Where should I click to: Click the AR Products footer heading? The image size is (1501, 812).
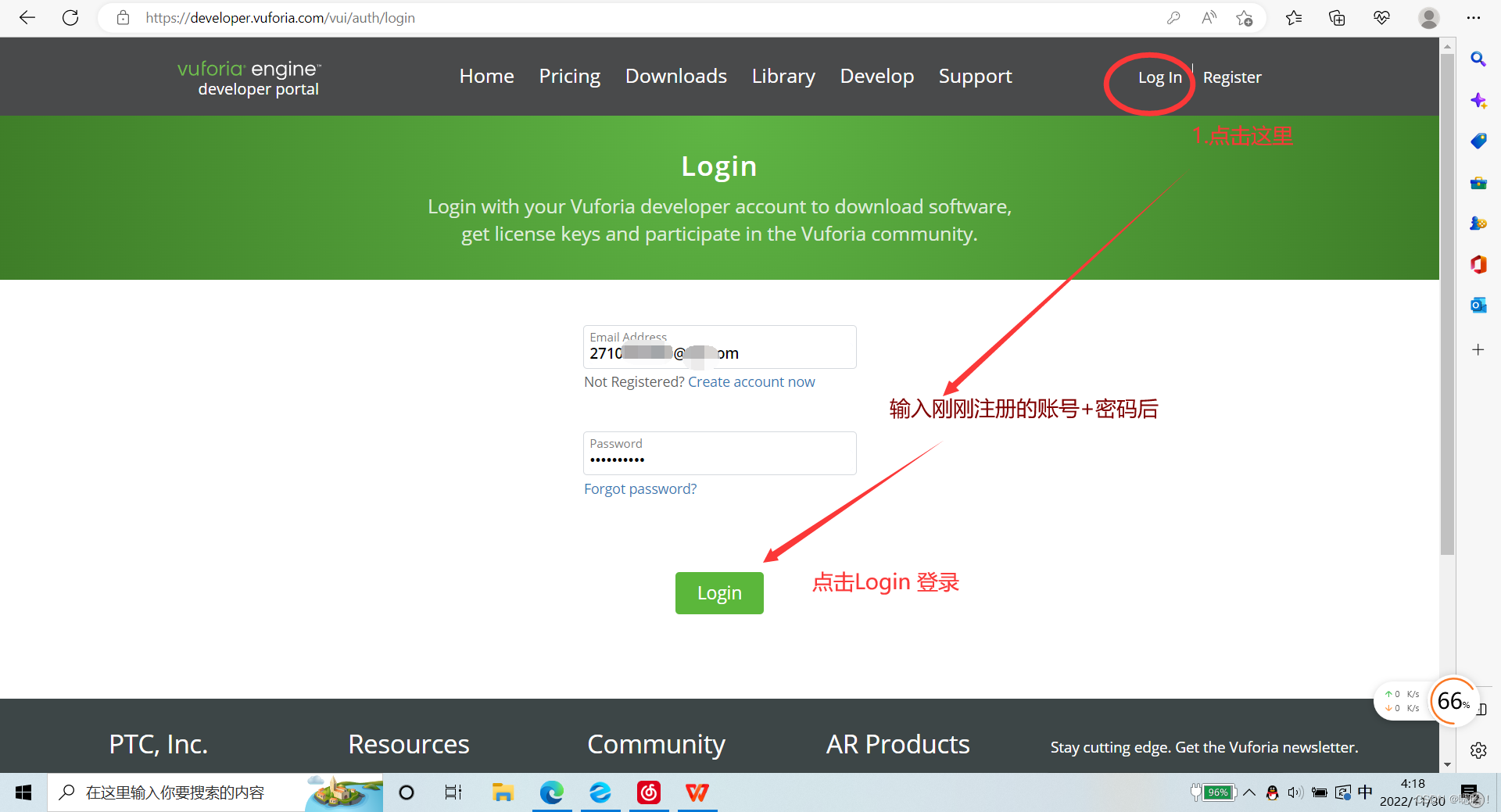(x=897, y=744)
